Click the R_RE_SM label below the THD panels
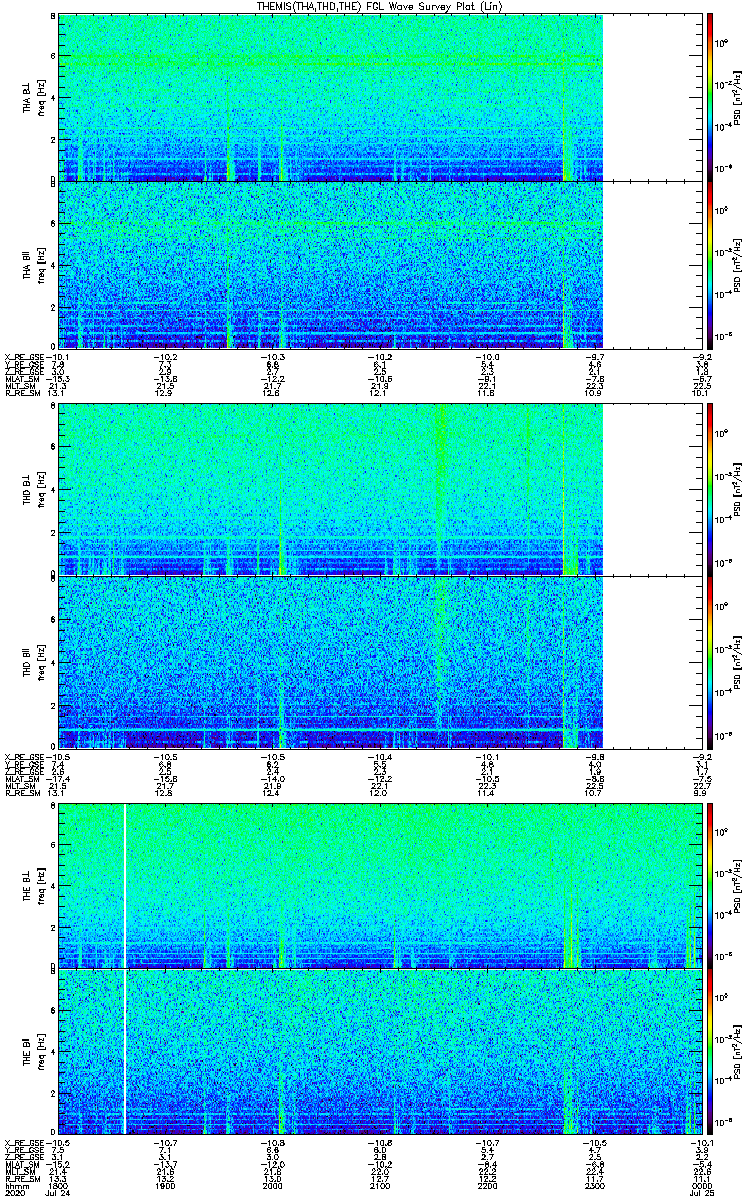Image resolution: width=750 pixels, height=1200 pixels. pyautogui.click(x=21, y=792)
